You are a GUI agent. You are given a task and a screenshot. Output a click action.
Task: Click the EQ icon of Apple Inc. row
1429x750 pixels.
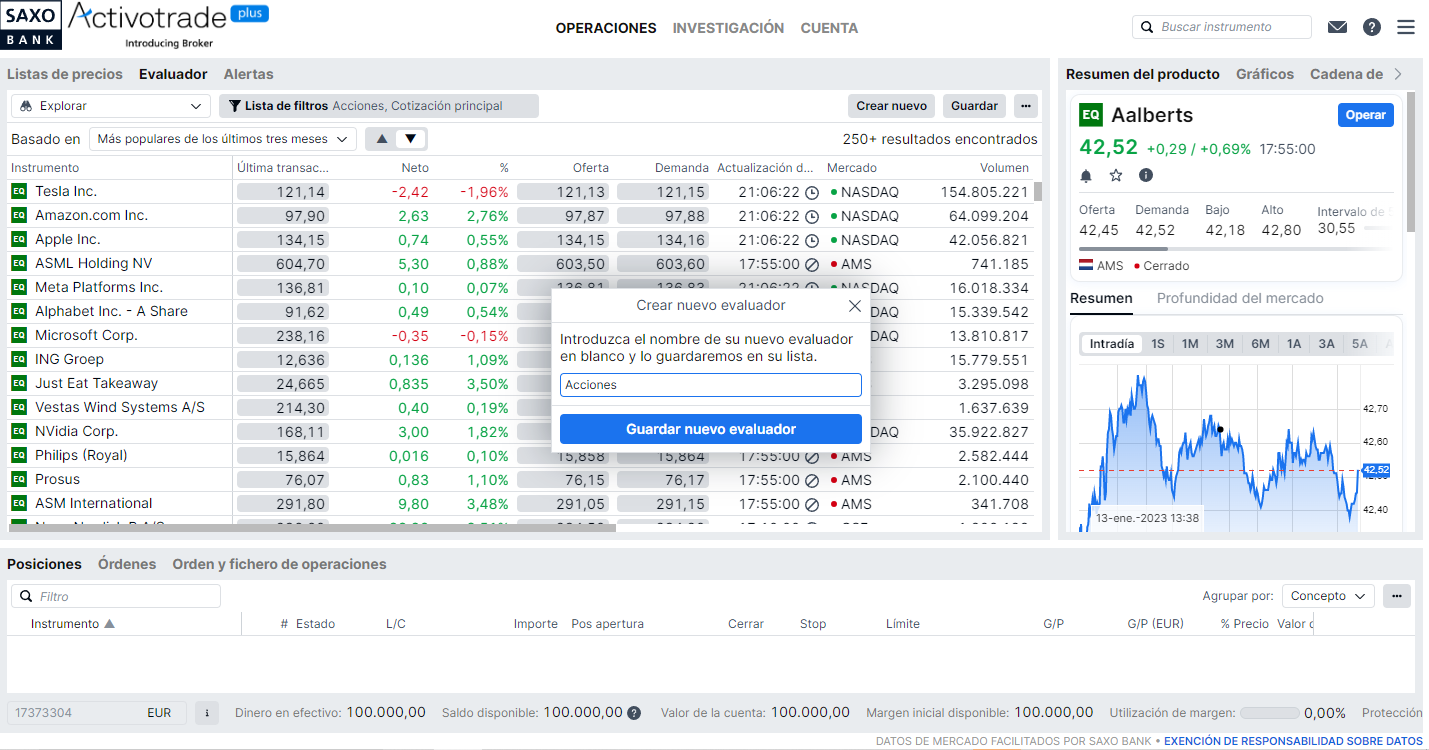(19, 239)
